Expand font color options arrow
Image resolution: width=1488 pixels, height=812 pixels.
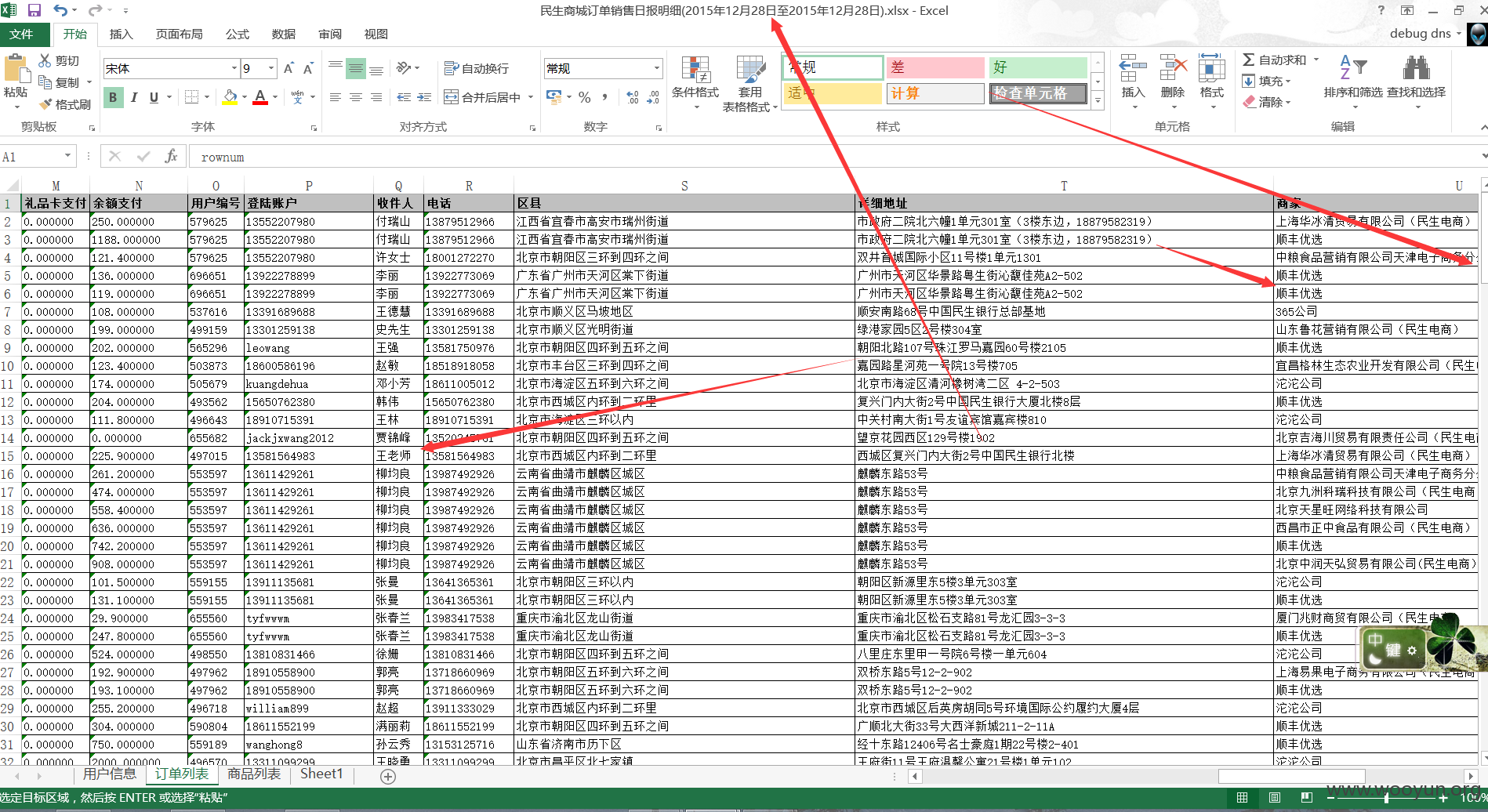[275, 97]
